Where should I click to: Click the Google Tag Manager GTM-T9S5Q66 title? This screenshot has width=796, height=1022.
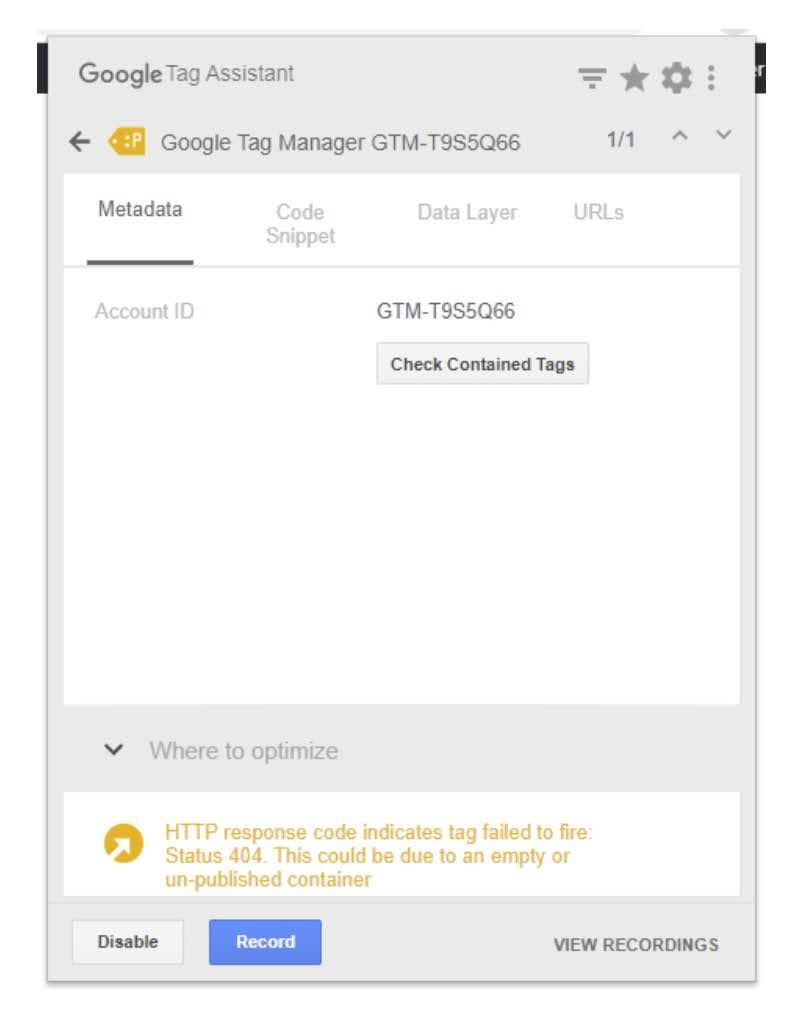click(x=340, y=142)
